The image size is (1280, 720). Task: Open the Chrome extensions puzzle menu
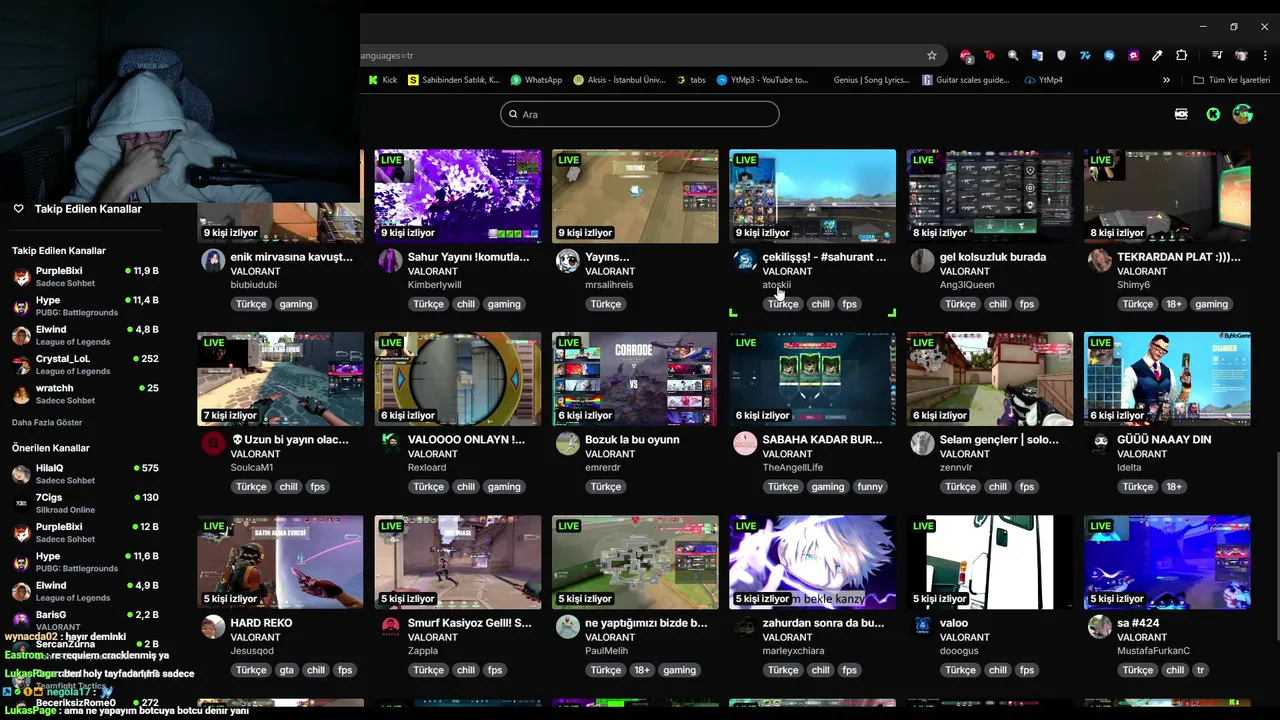pyautogui.click(x=1181, y=56)
